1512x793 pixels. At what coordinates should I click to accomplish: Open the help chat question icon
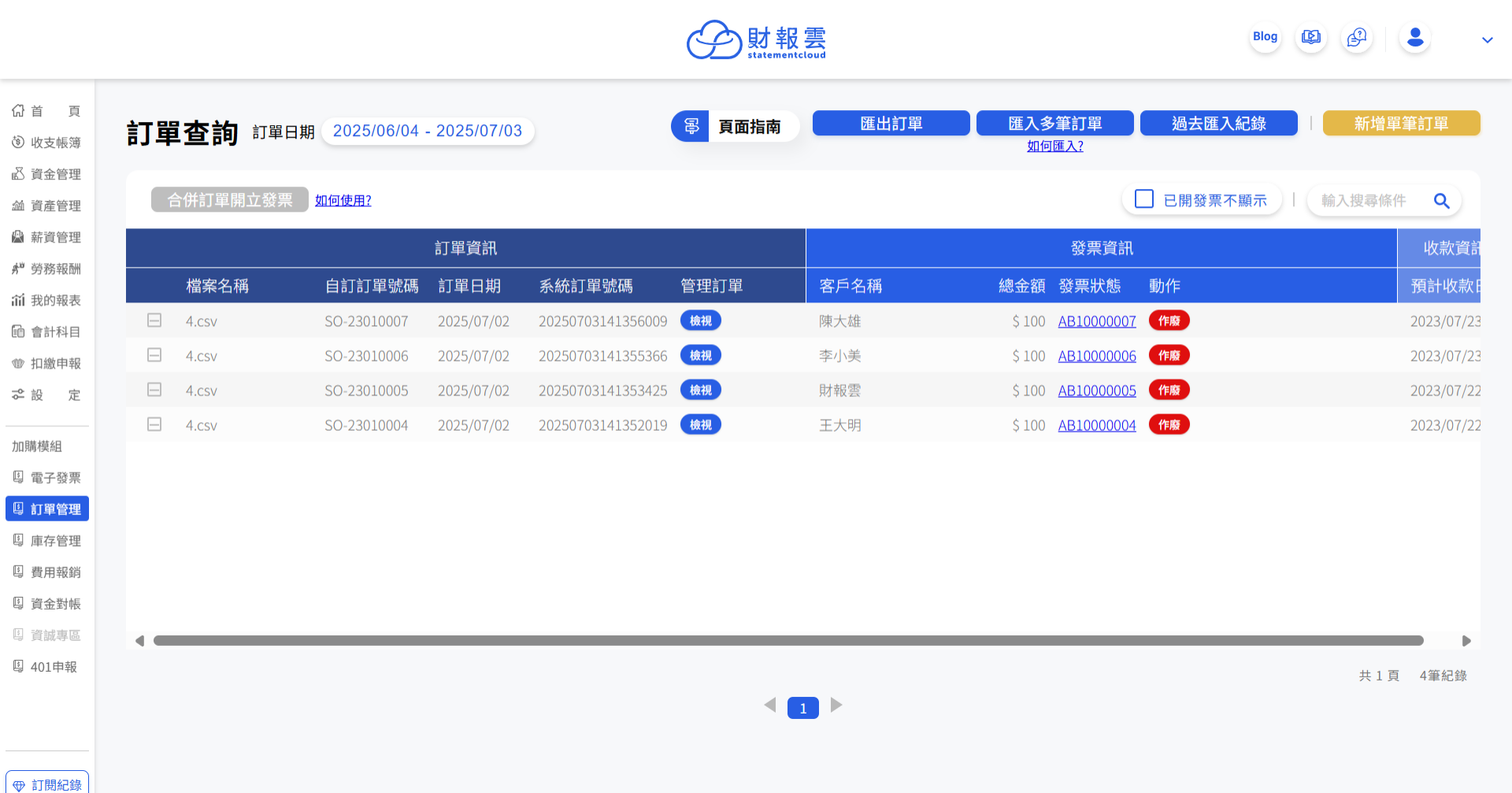(1356, 37)
